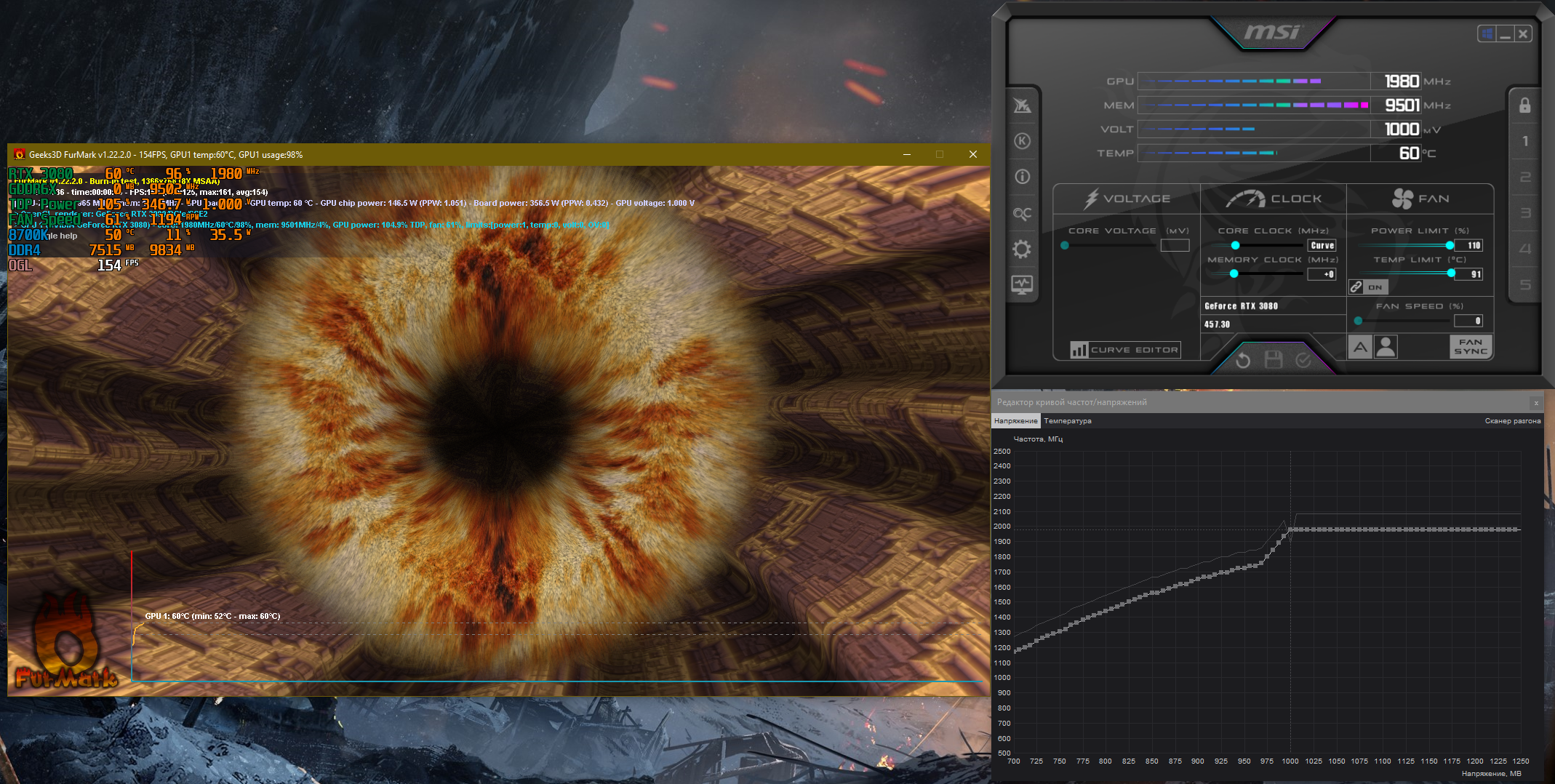This screenshot has width=1555, height=784.
Task: Open the CURVE EDITOR
Action: 1124,350
